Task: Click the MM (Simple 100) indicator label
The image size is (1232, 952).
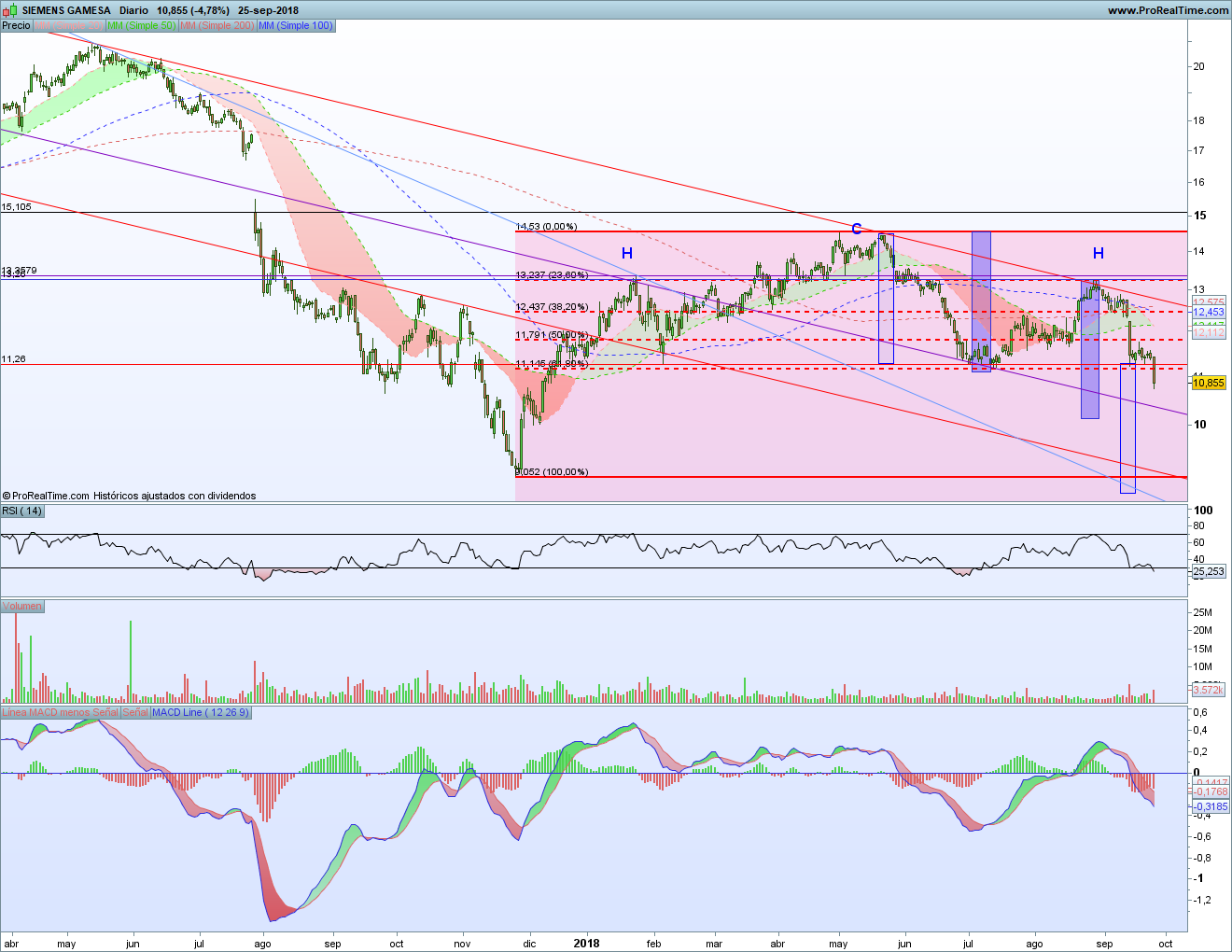Action: coord(296,25)
